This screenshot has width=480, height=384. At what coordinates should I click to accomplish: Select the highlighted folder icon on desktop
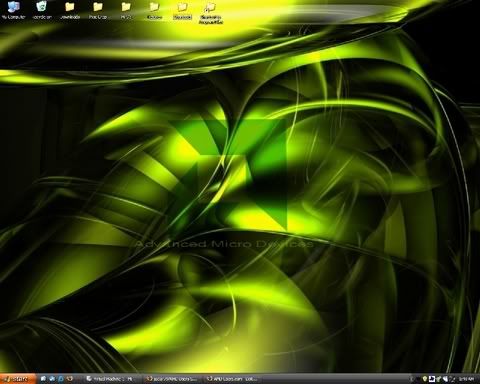click(183, 11)
